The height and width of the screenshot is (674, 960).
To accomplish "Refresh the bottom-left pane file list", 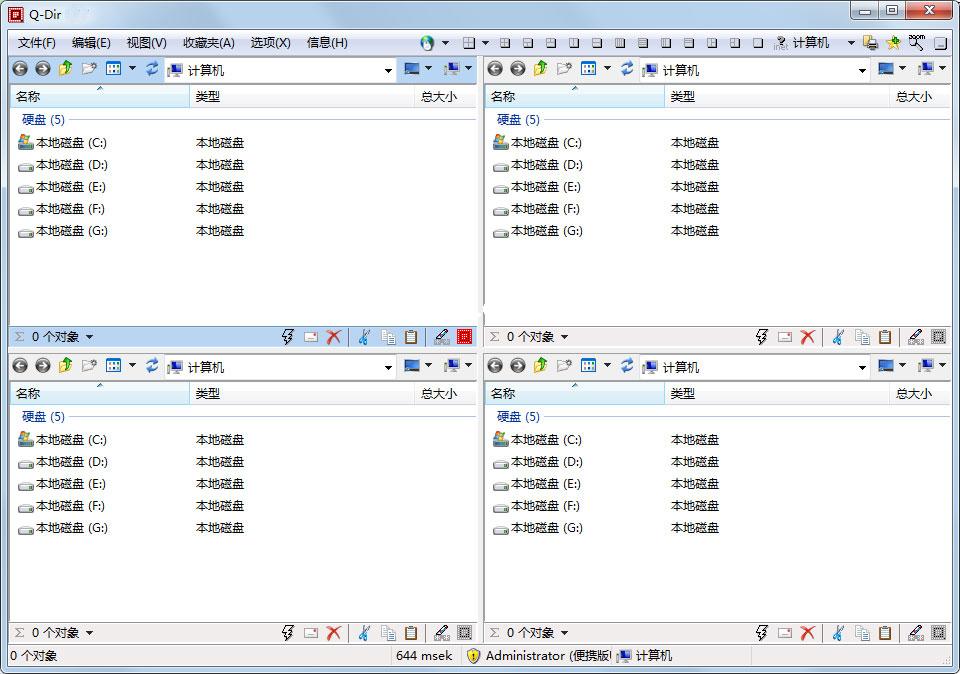I will 152,366.
